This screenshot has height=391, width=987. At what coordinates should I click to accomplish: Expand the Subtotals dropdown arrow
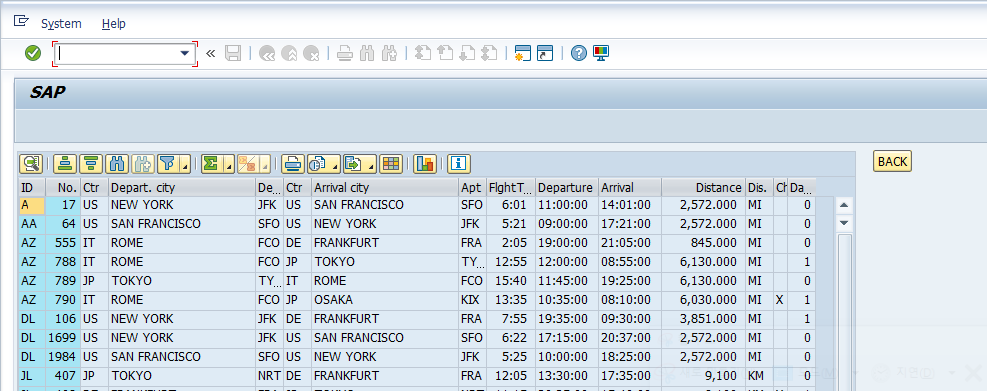tap(264, 164)
